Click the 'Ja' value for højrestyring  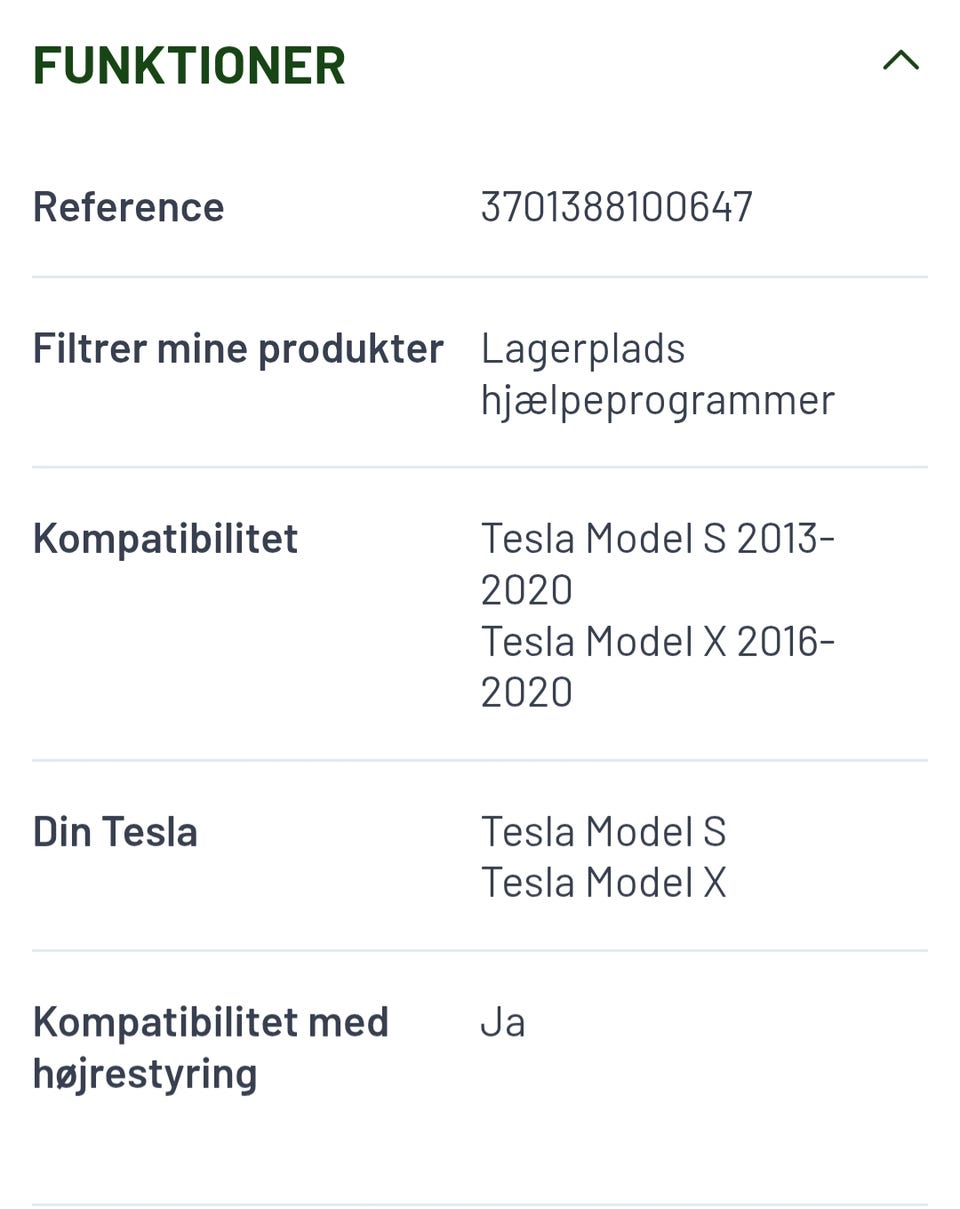[502, 1023]
